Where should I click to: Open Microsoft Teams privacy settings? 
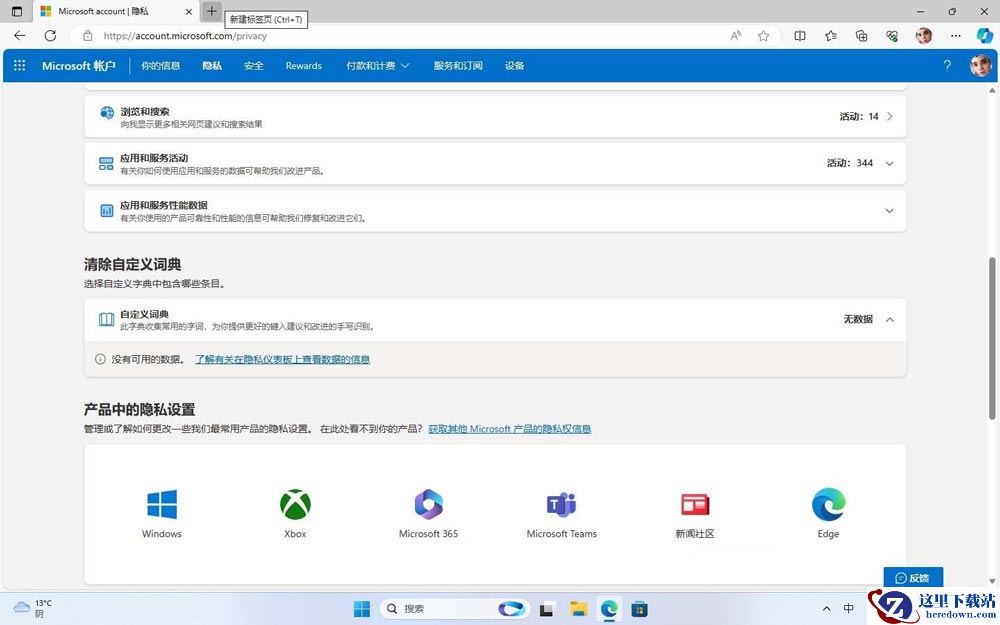pos(561,504)
